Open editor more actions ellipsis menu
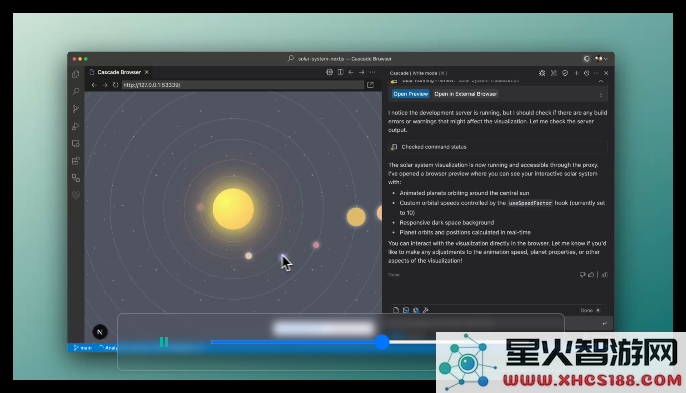686x393 pixels. click(x=372, y=72)
